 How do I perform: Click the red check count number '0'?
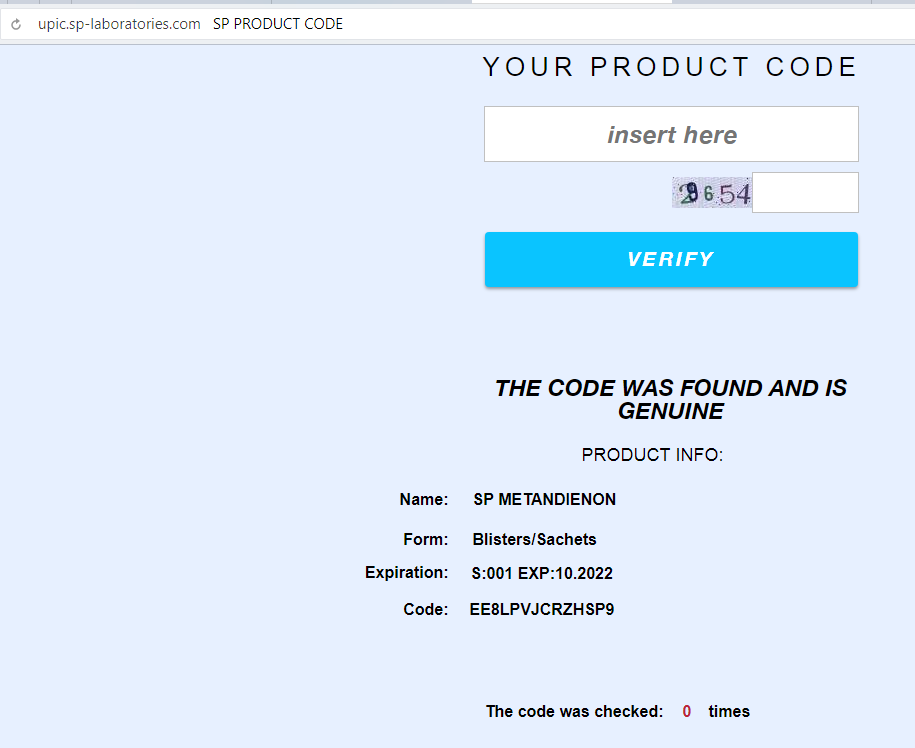pos(687,712)
